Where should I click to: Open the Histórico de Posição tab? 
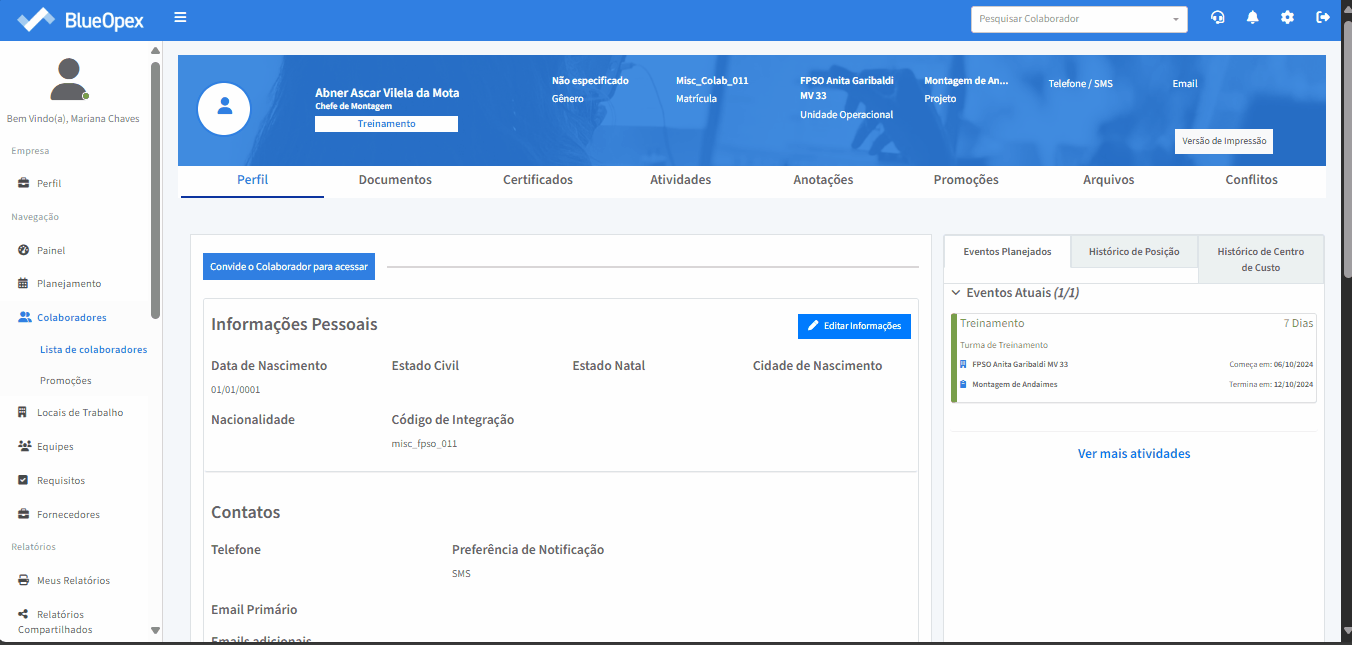point(1134,252)
